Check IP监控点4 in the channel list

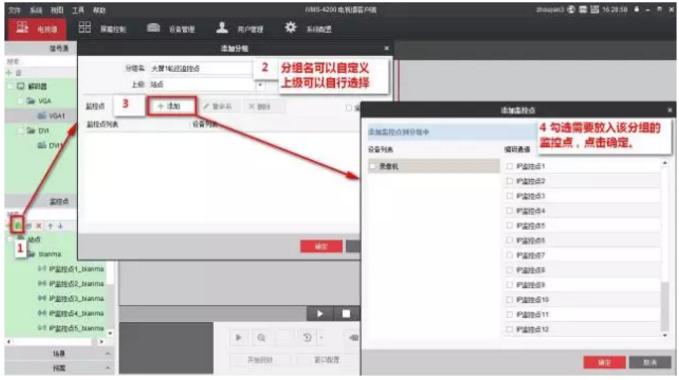510,211
